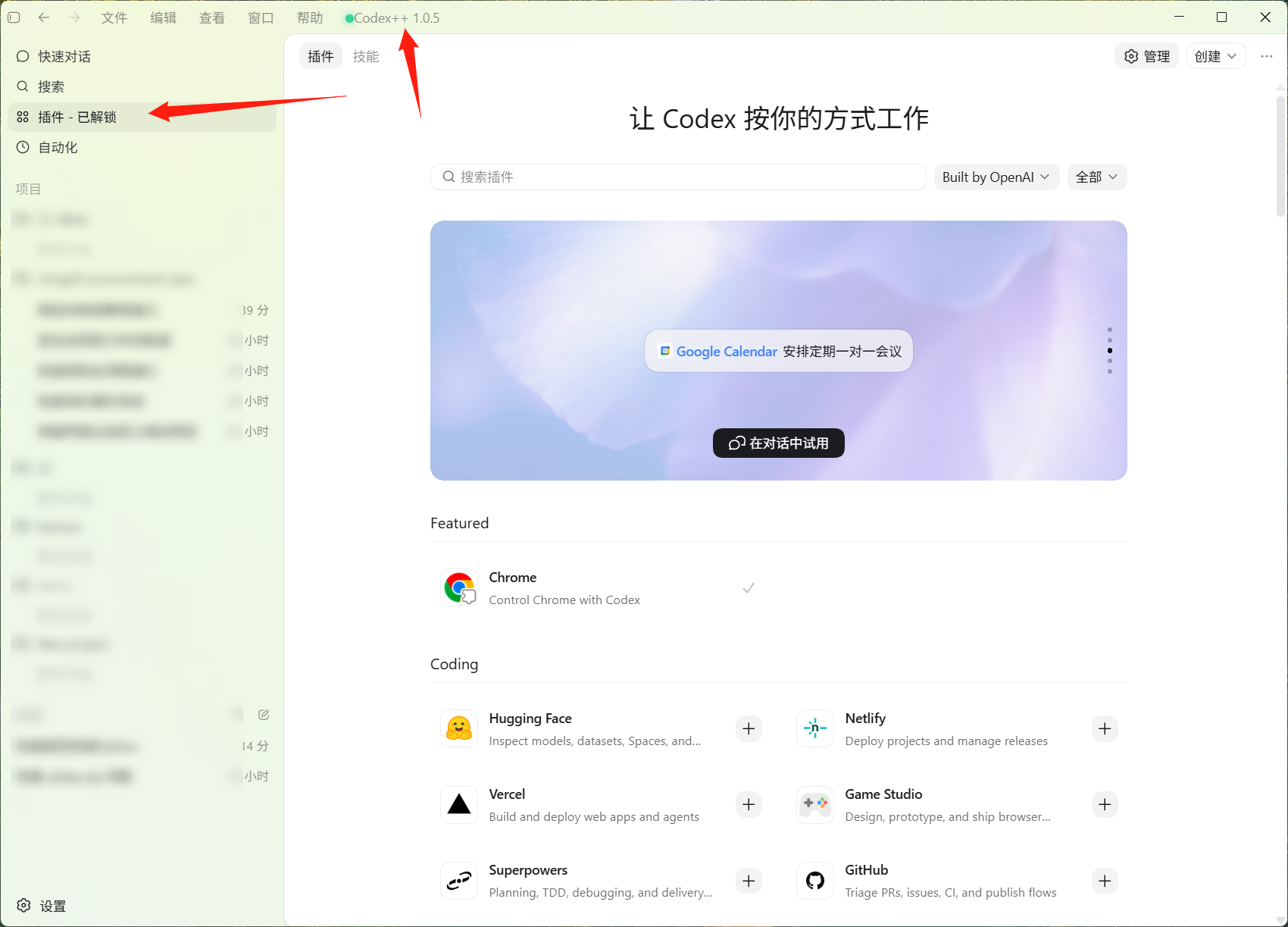Open the Chrome plugin icon
Viewport: 1288px width, 927px height.
coord(459,587)
